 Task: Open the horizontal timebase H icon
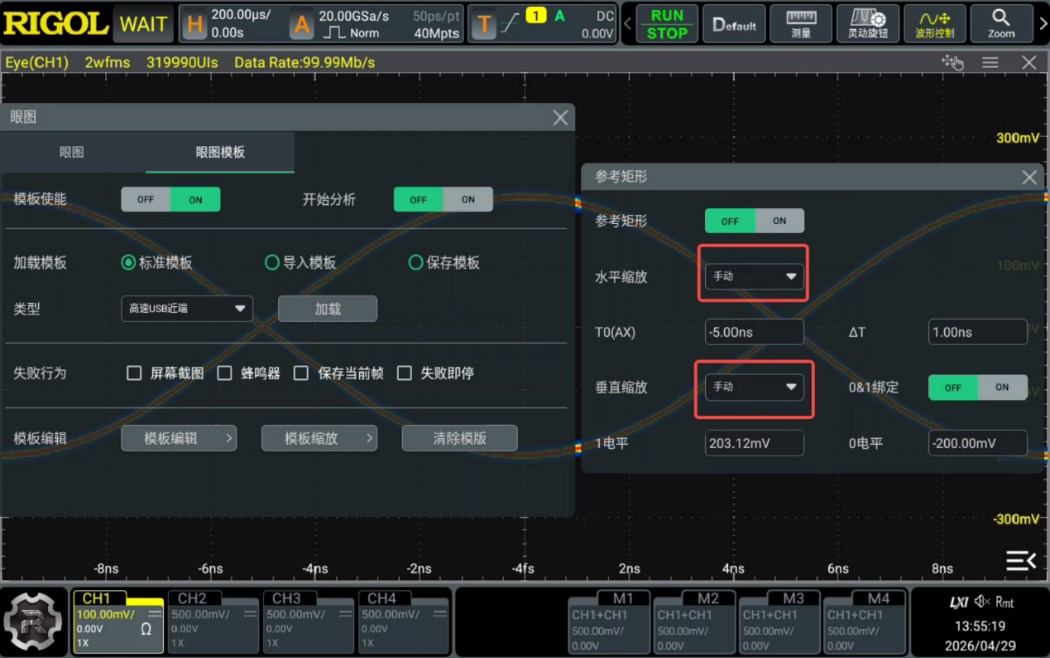(x=194, y=25)
